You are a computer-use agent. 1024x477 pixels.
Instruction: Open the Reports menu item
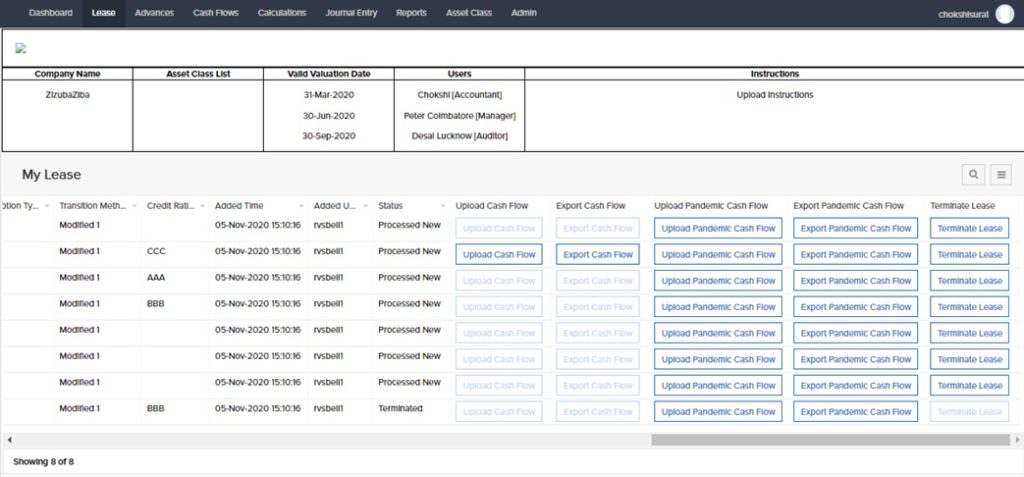click(x=410, y=13)
